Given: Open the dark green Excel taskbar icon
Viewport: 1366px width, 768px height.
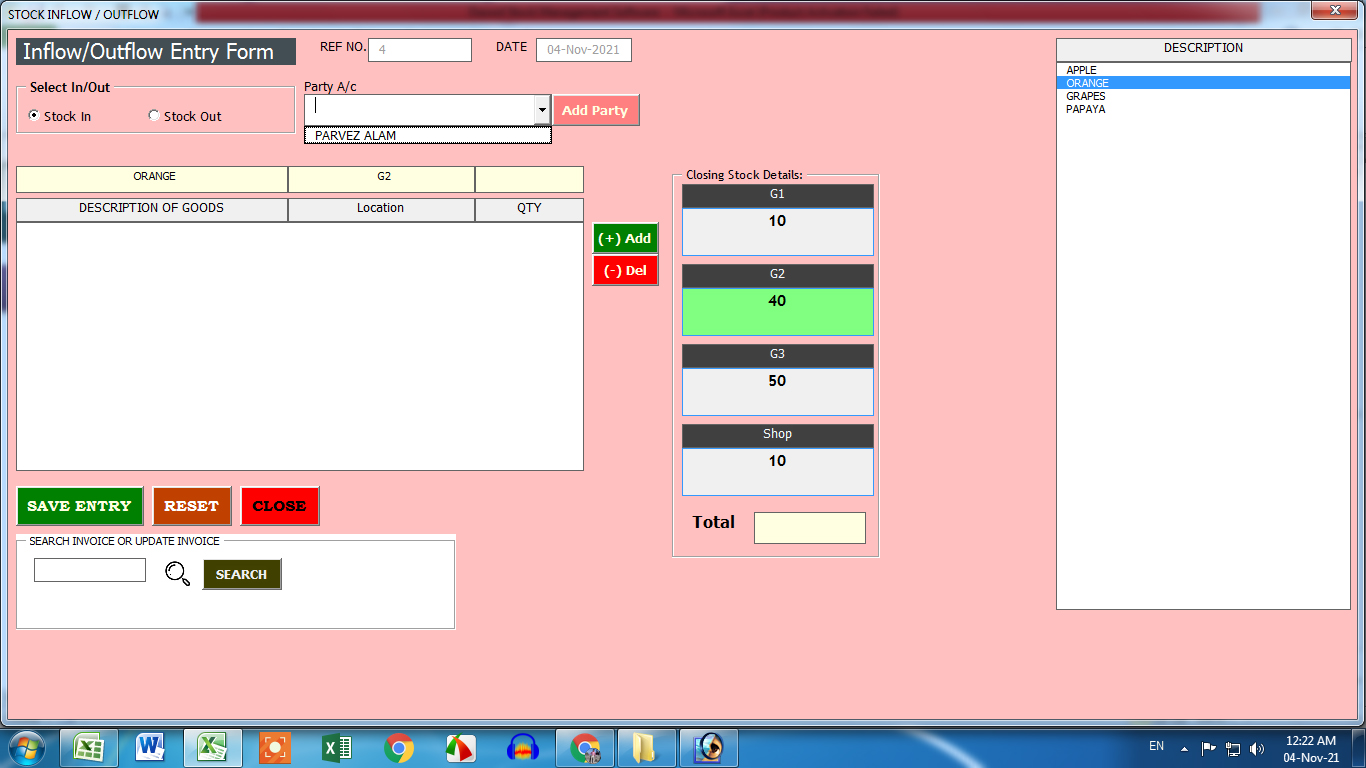Looking at the screenshot, I should click(336, 747).
